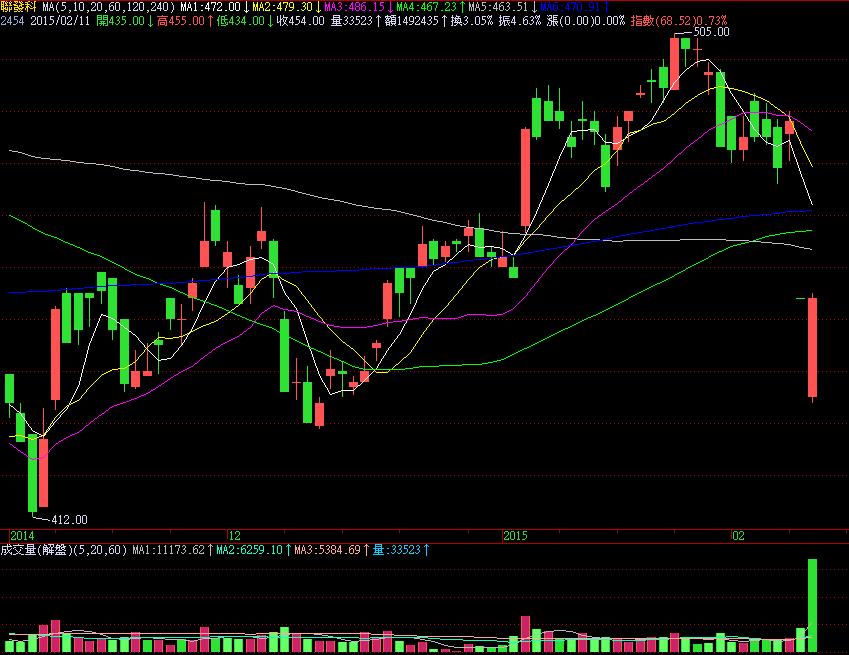Select the 12 month marker on the time axis
The width and height of the screenshot is (849, 655).
234,536
